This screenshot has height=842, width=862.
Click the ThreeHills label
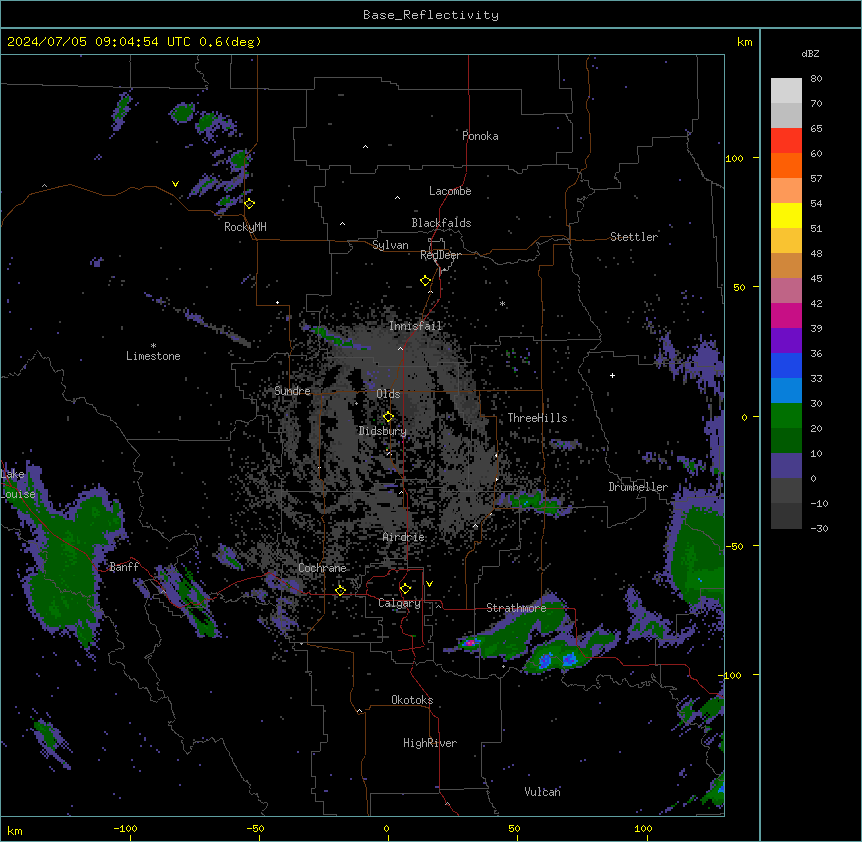[537, 418]
